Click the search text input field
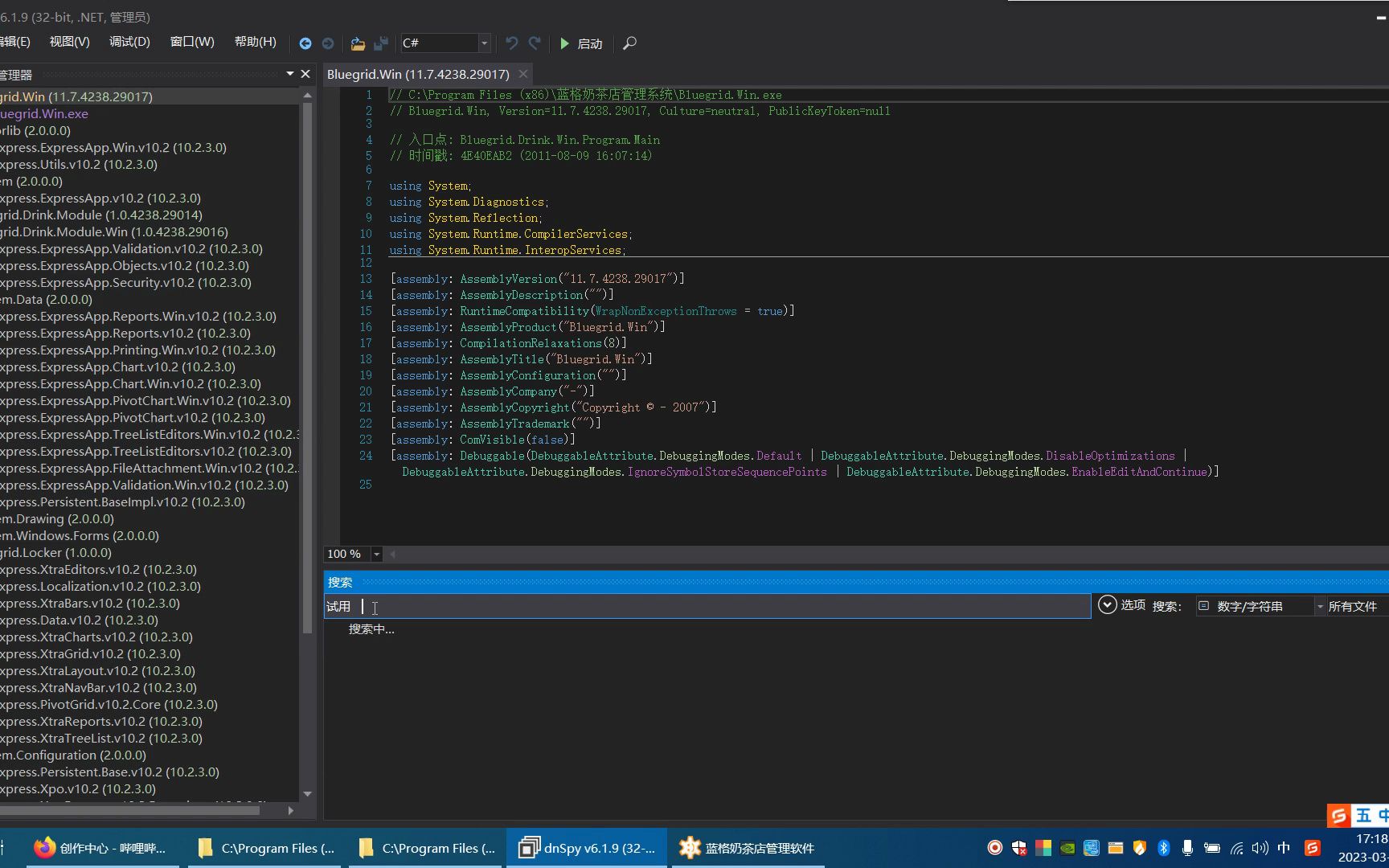This screenshot has width=1389, height=868. 707,606
